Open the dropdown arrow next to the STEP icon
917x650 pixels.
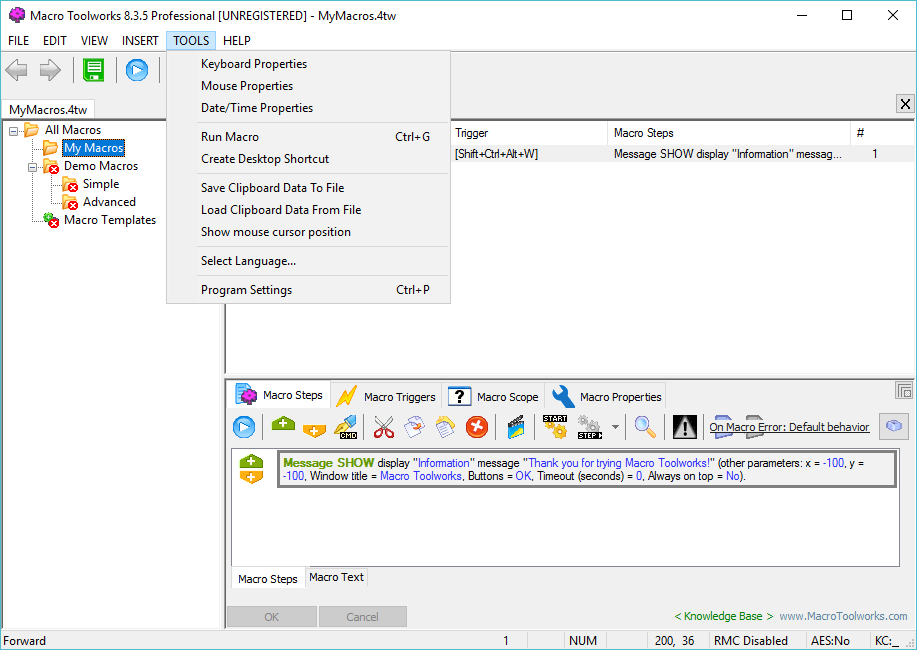point(615,427)
